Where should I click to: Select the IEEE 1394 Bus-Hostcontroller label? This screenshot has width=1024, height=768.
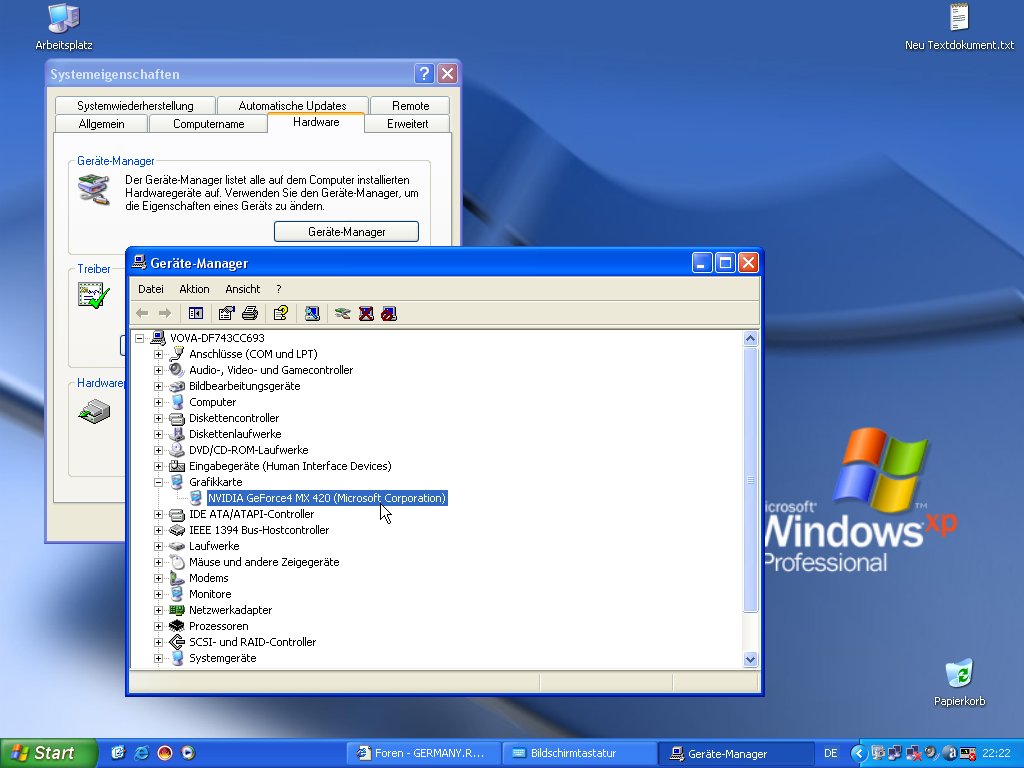click(259, 530)
